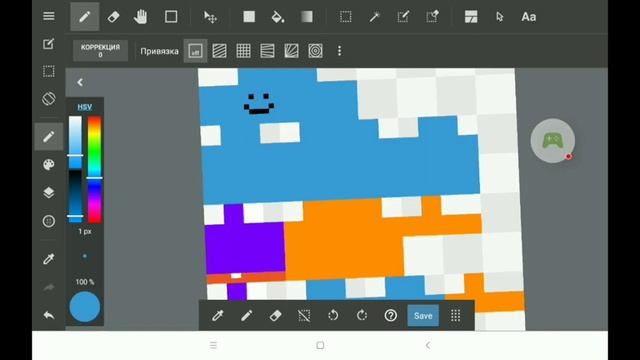Select the operation cursor tool
This screenshot has height=360, width=640.
click(x=500, y=17)
